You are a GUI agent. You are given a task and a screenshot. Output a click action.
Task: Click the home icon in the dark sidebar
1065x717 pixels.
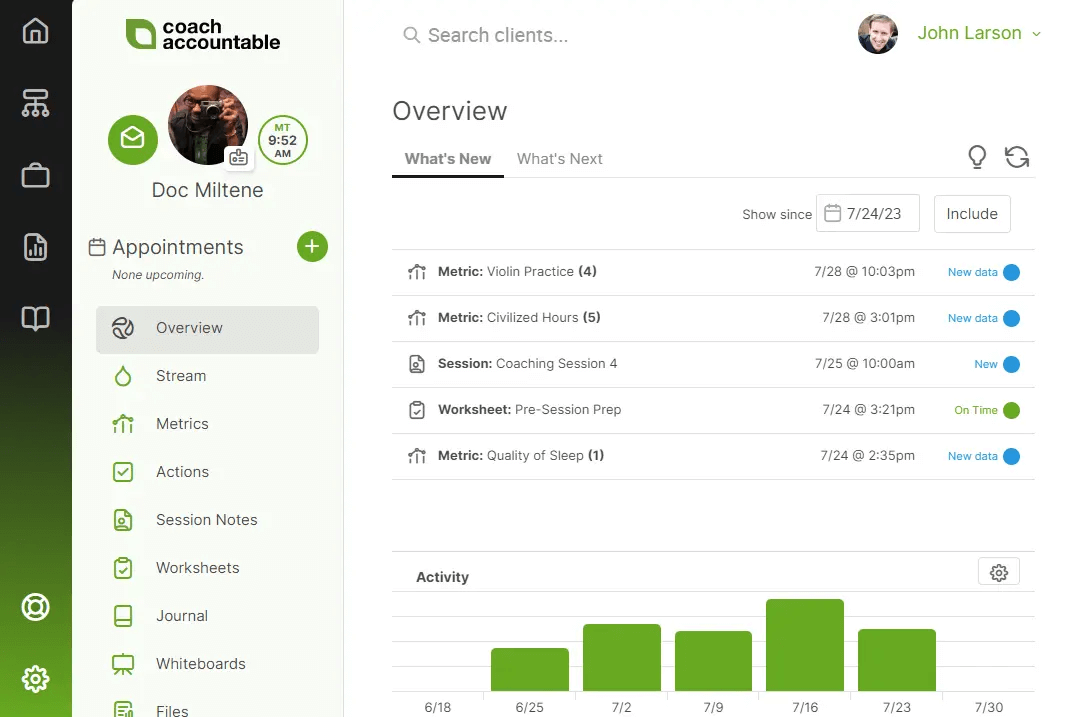click(36, 31)
